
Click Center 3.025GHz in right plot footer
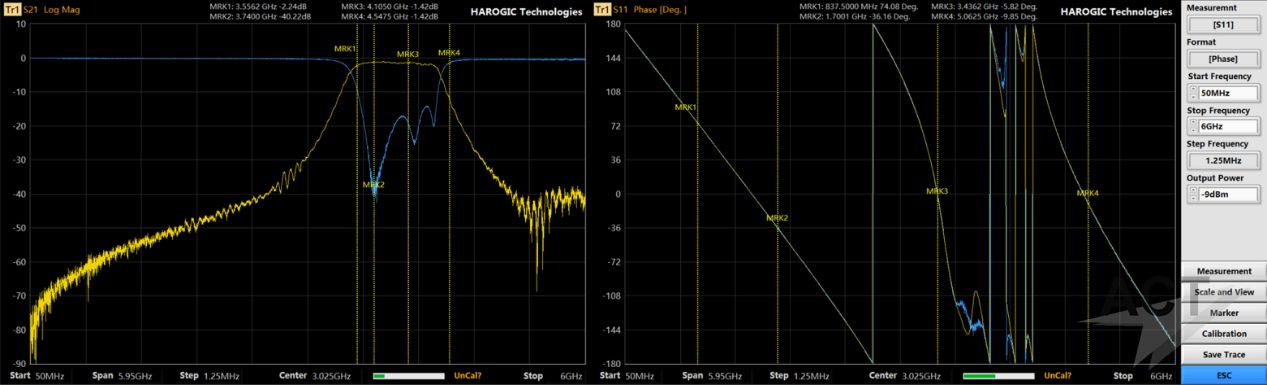point(906,376)
